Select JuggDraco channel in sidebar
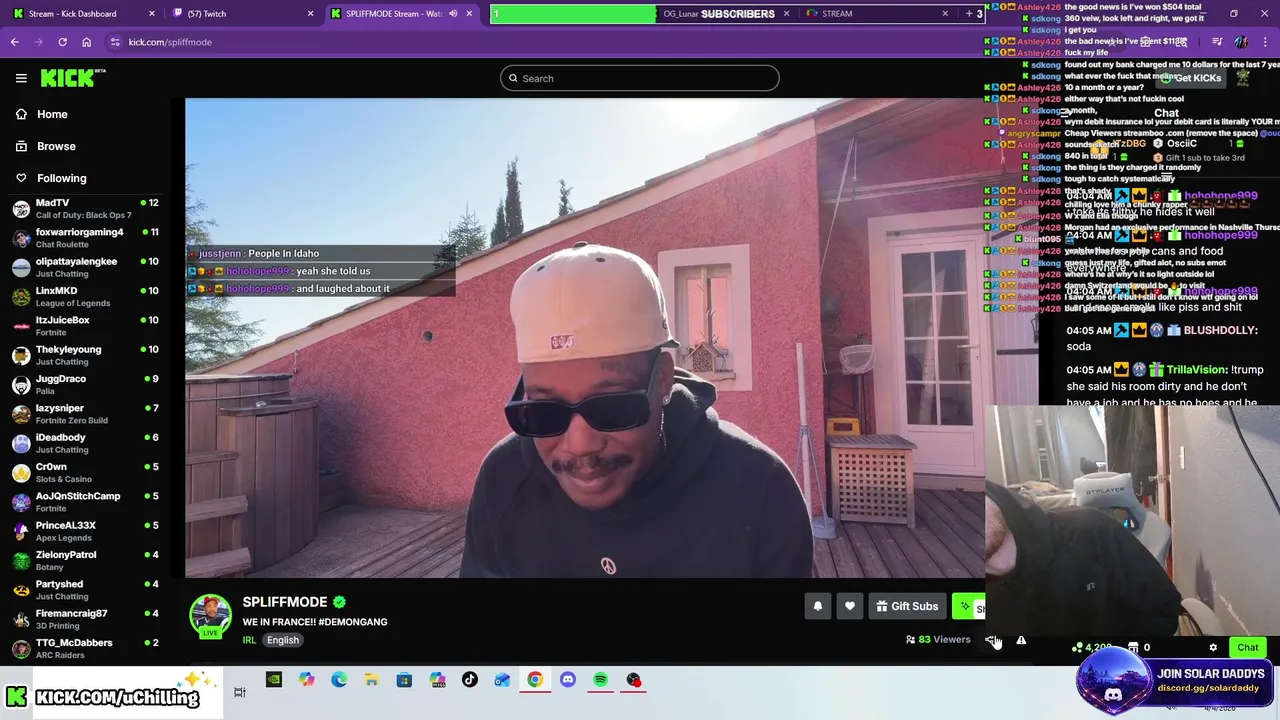The height and width of the screenshot is (720, 1280). [x=85, y=384]
